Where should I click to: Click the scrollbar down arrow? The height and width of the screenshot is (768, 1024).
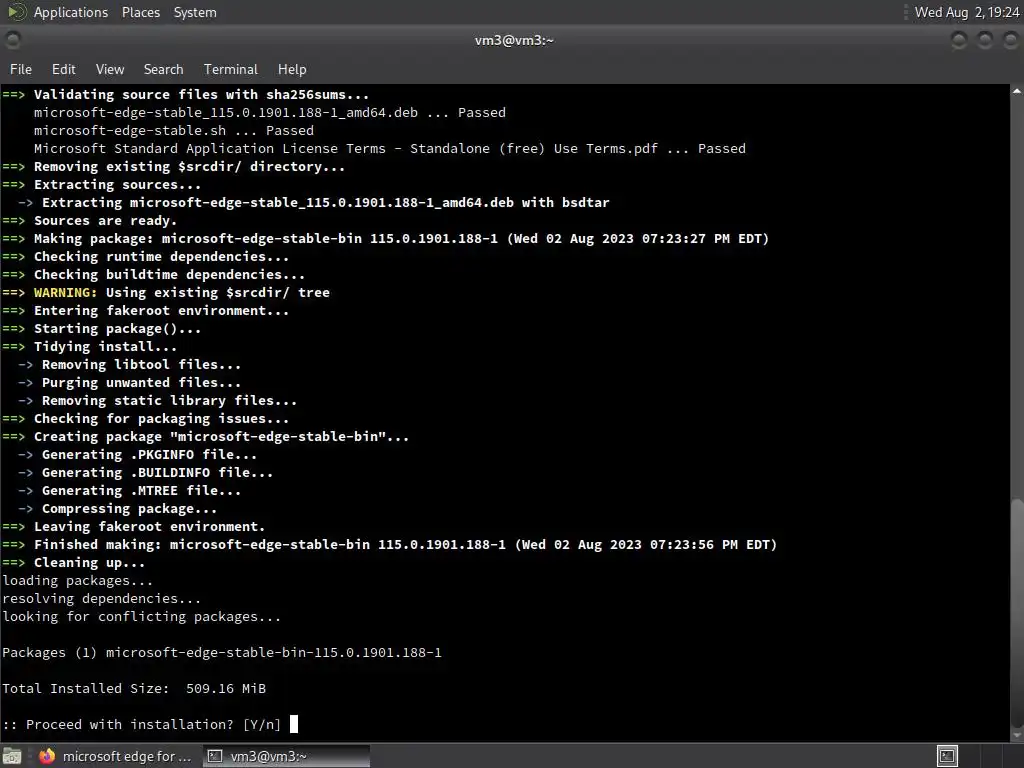click(1017, 735)
